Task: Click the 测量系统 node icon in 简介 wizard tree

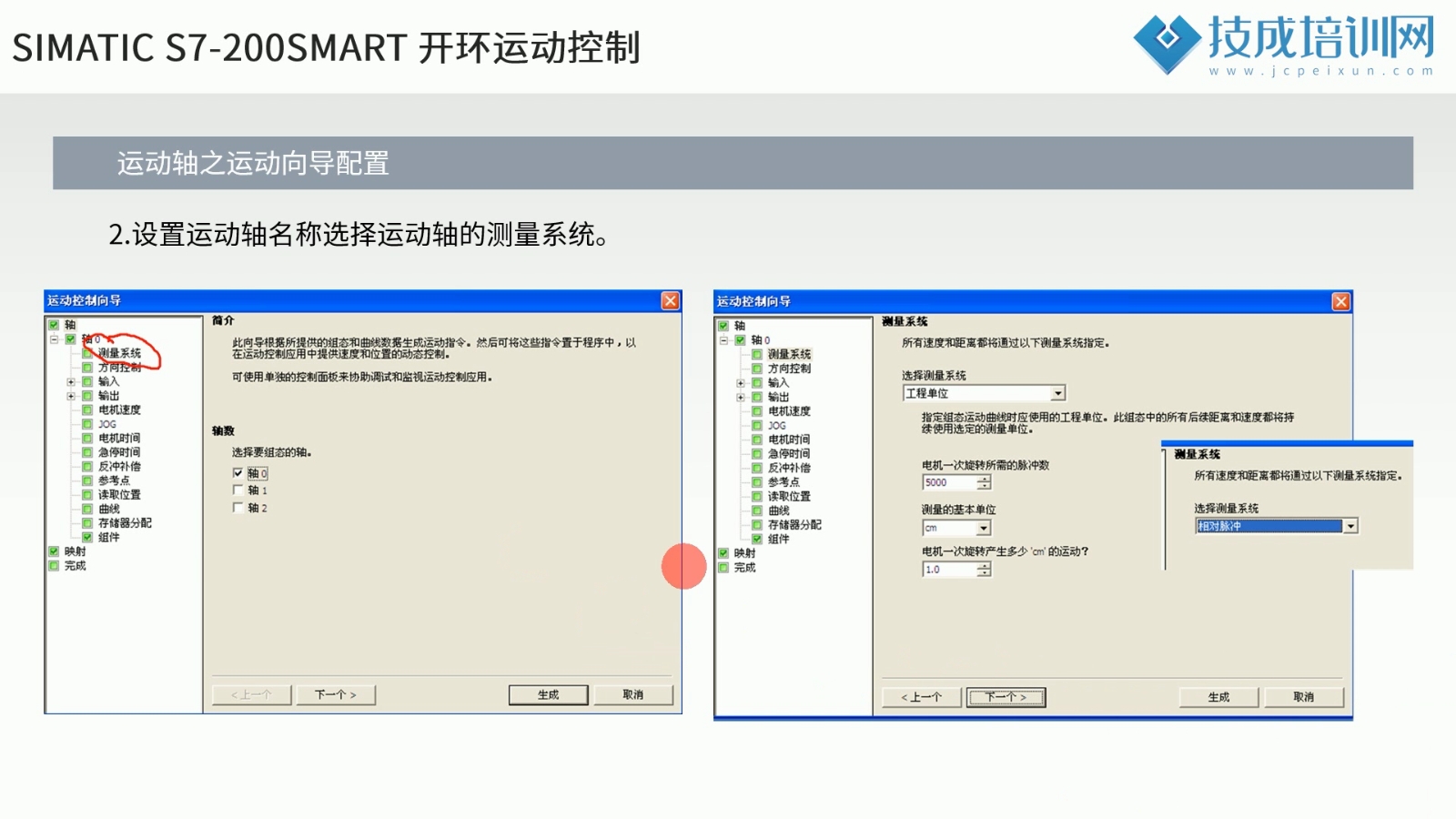Action: pos(87,353)
